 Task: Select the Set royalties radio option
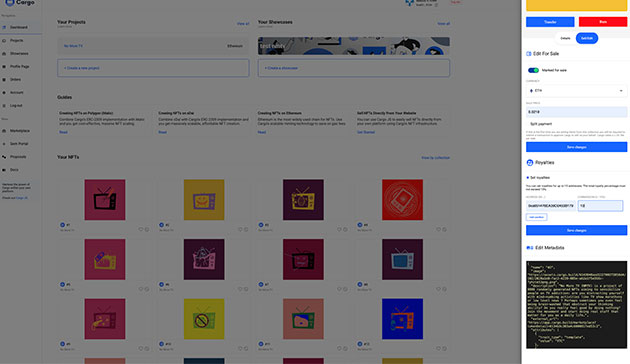[x=528, y=178]
